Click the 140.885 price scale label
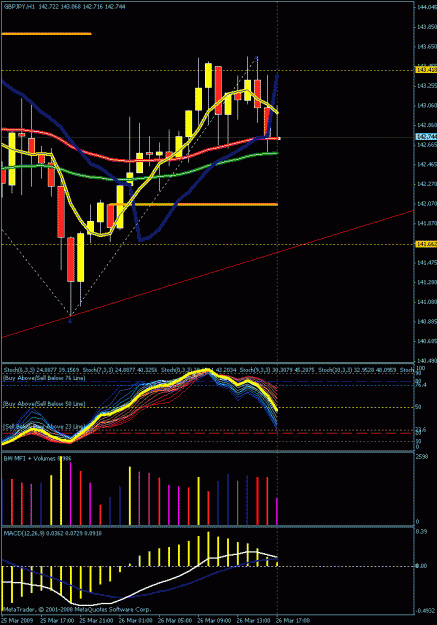The image size is (437, 625). coord(427,322)
